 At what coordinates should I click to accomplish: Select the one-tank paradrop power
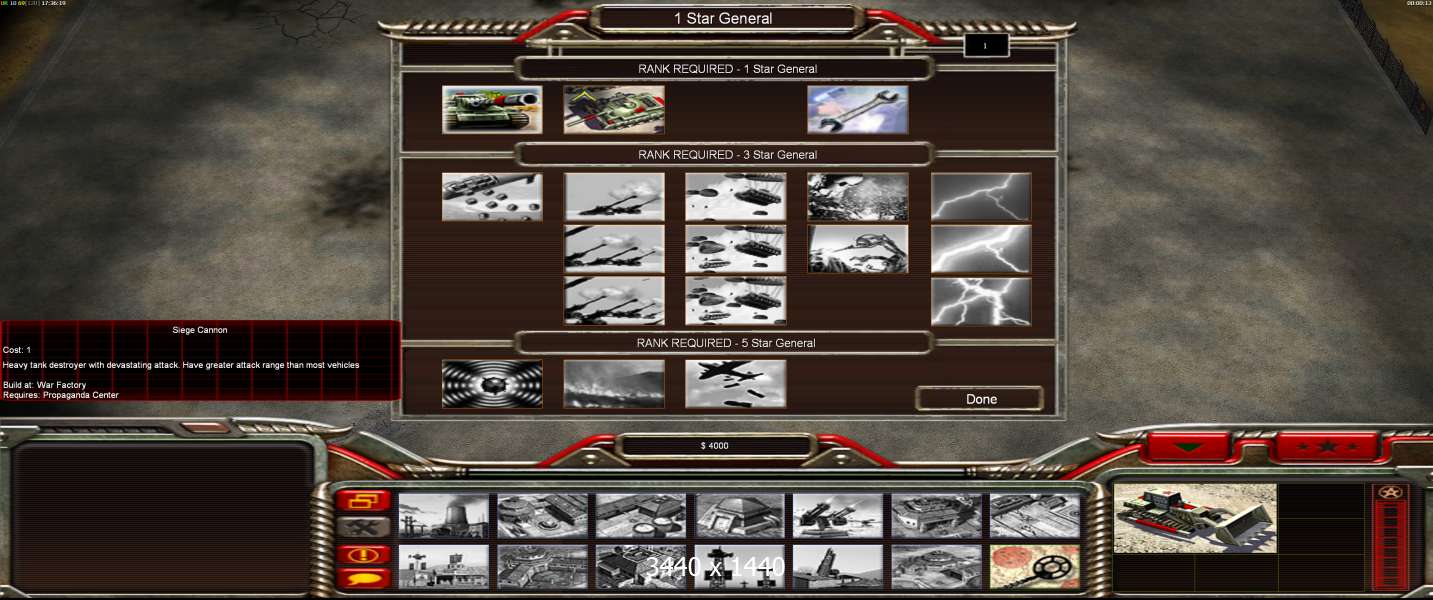tap(736, 197)
